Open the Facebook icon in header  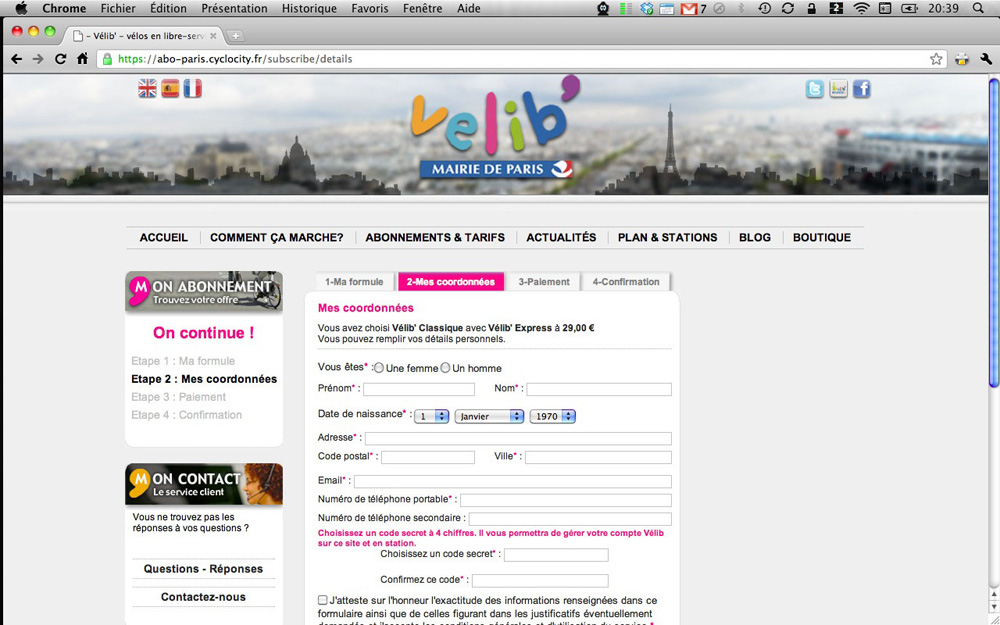click(x=861, y=89)
